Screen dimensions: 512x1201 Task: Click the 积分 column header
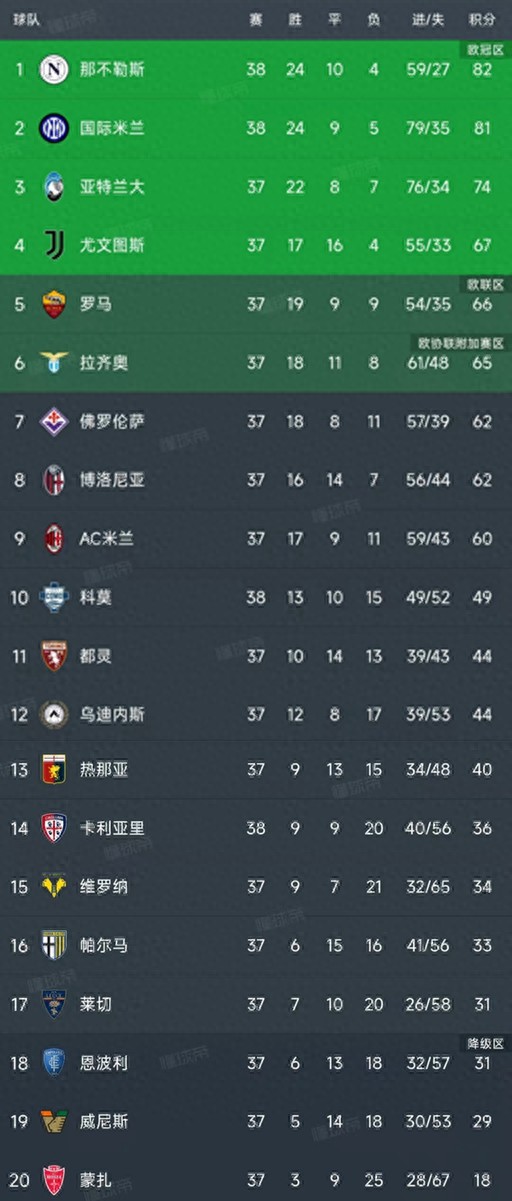click(x=482, y=19)
